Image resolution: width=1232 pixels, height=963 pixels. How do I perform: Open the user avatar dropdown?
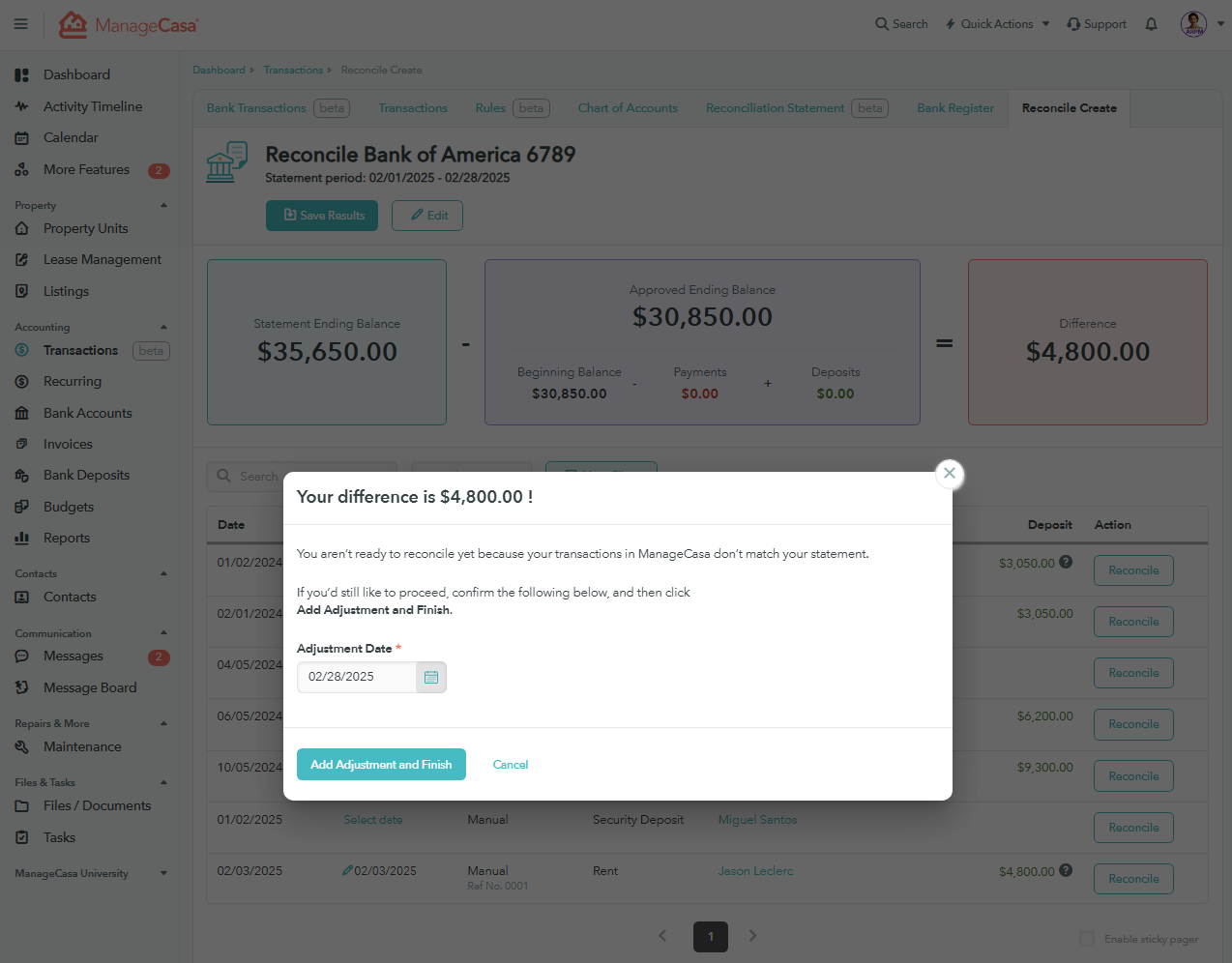coord(1202,24)
